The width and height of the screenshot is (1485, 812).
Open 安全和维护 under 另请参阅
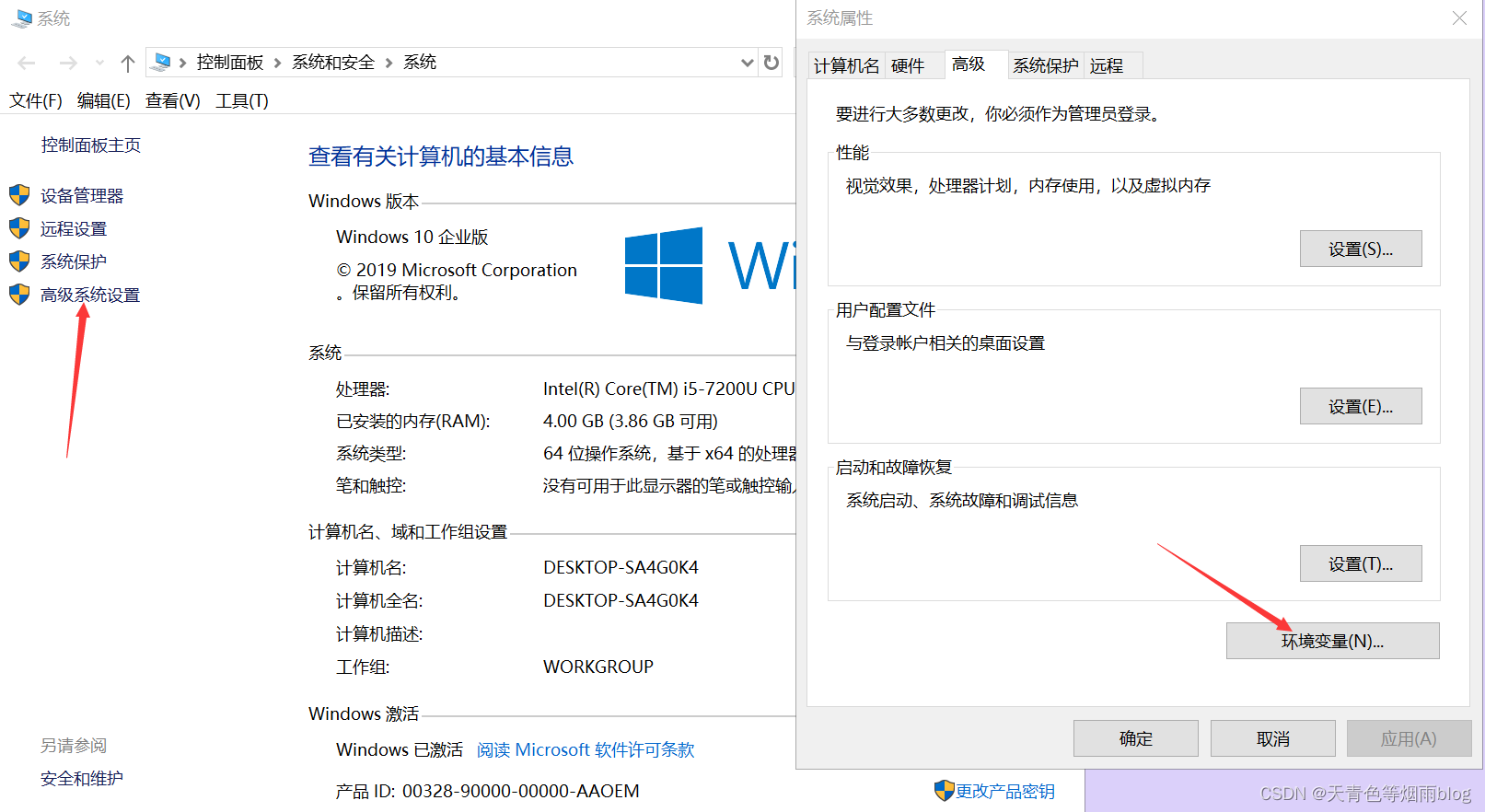[x=82, y=778]
